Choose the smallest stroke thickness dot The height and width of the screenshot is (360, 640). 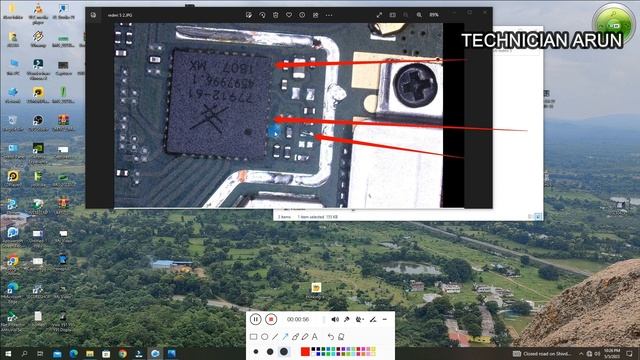click(x=256, y=351)
